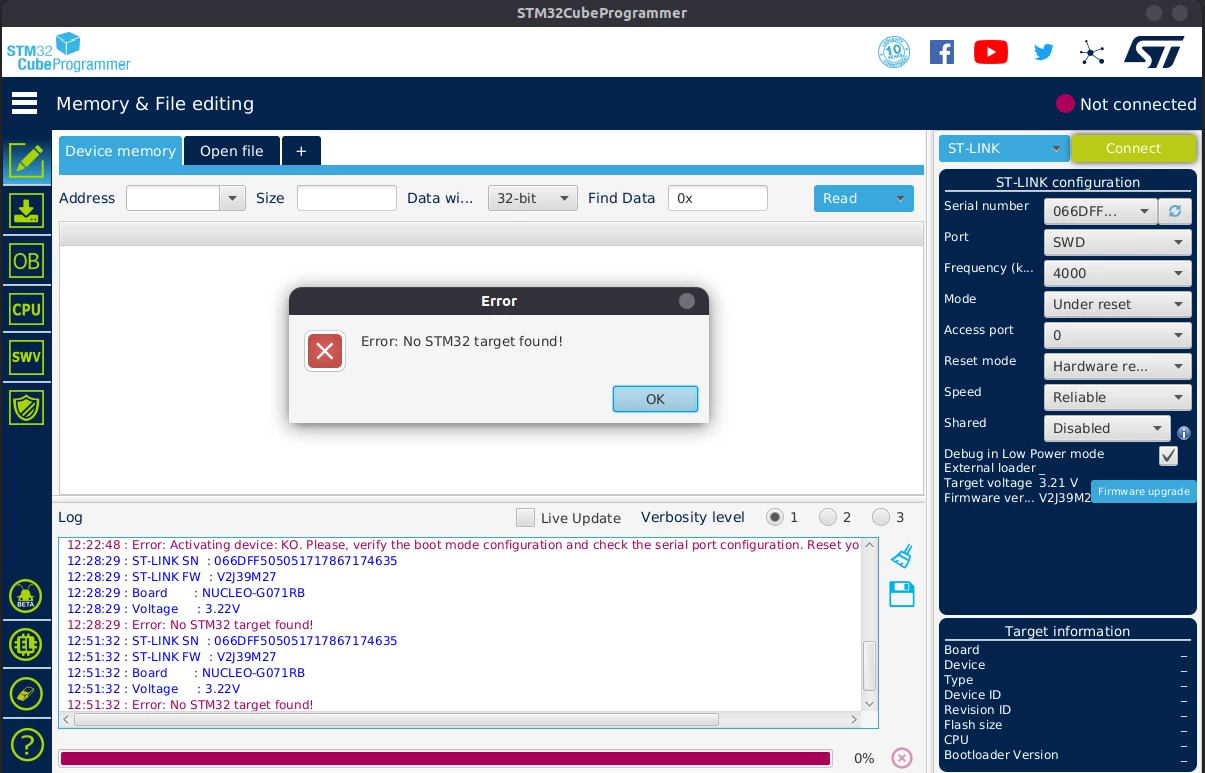Open the Access port dropdown
This screenshot has width=1205, height=773.
pyautogui.click(x=1117, y=335)
